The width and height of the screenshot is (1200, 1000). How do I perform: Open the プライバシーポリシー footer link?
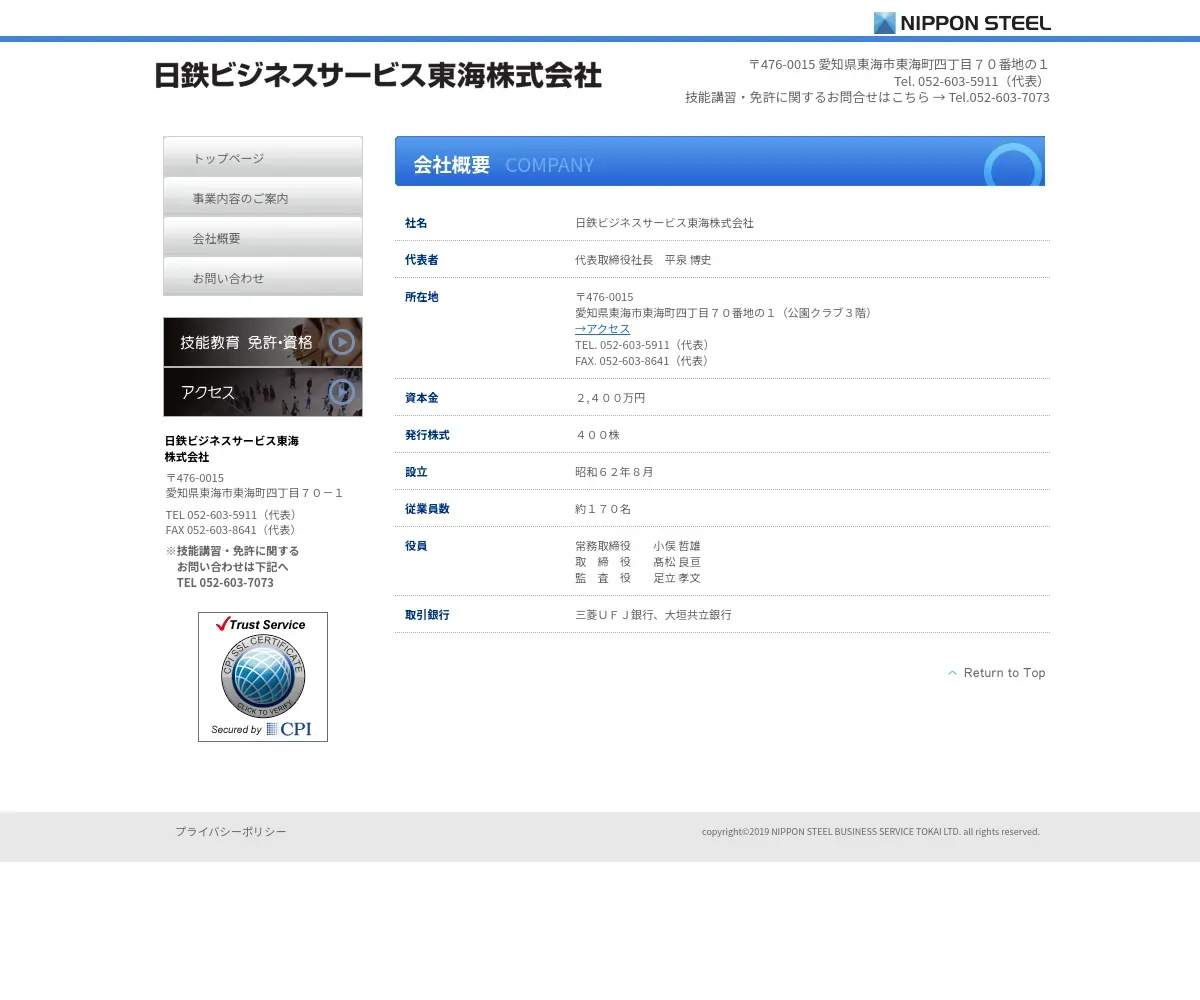tap(231, 832)
